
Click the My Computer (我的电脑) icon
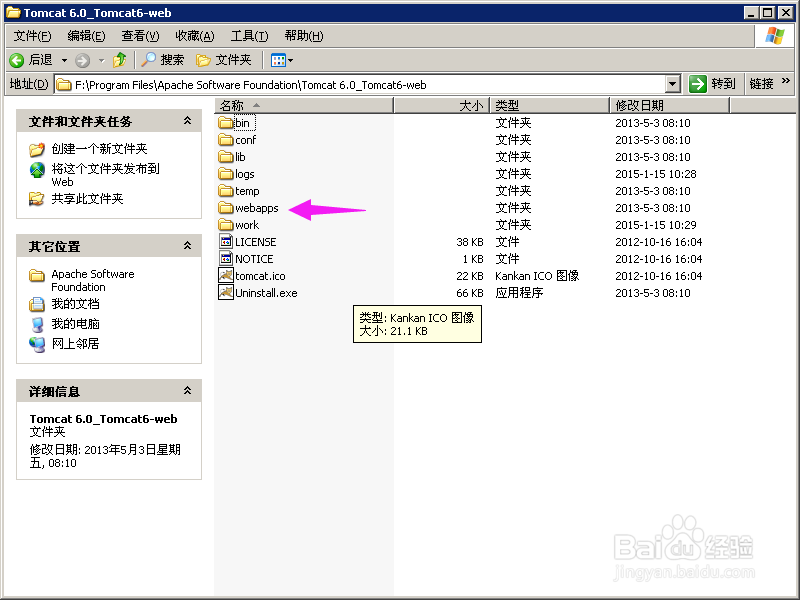[37, 324]
